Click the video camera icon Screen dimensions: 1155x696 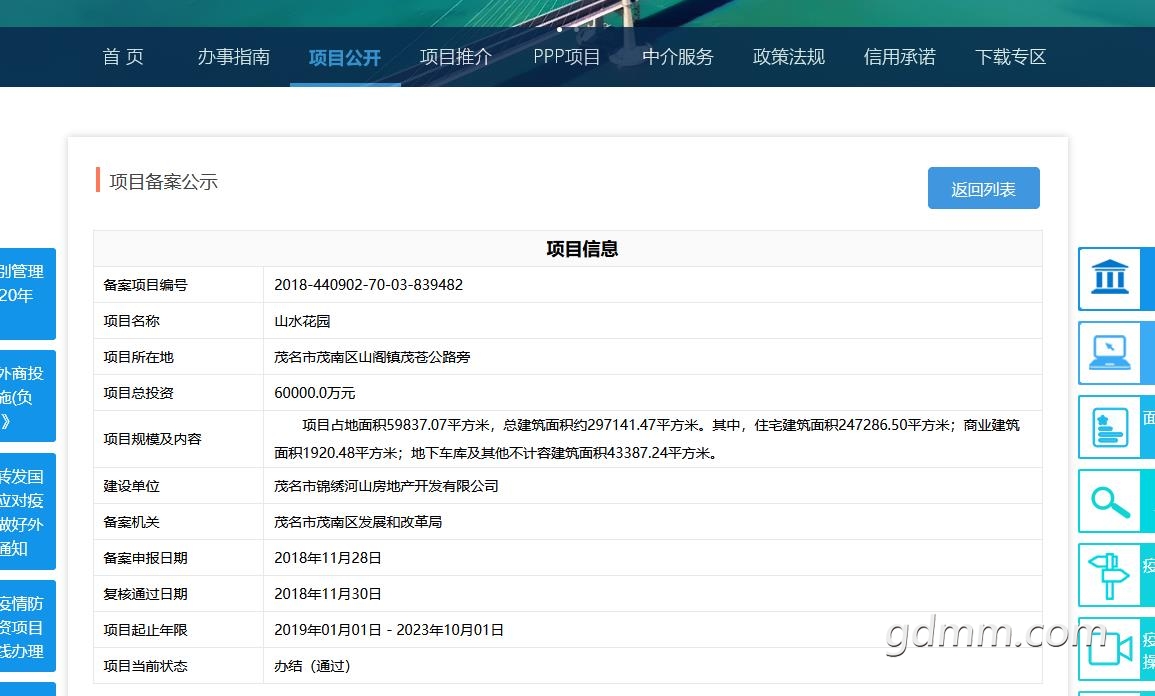[1110, 648]
